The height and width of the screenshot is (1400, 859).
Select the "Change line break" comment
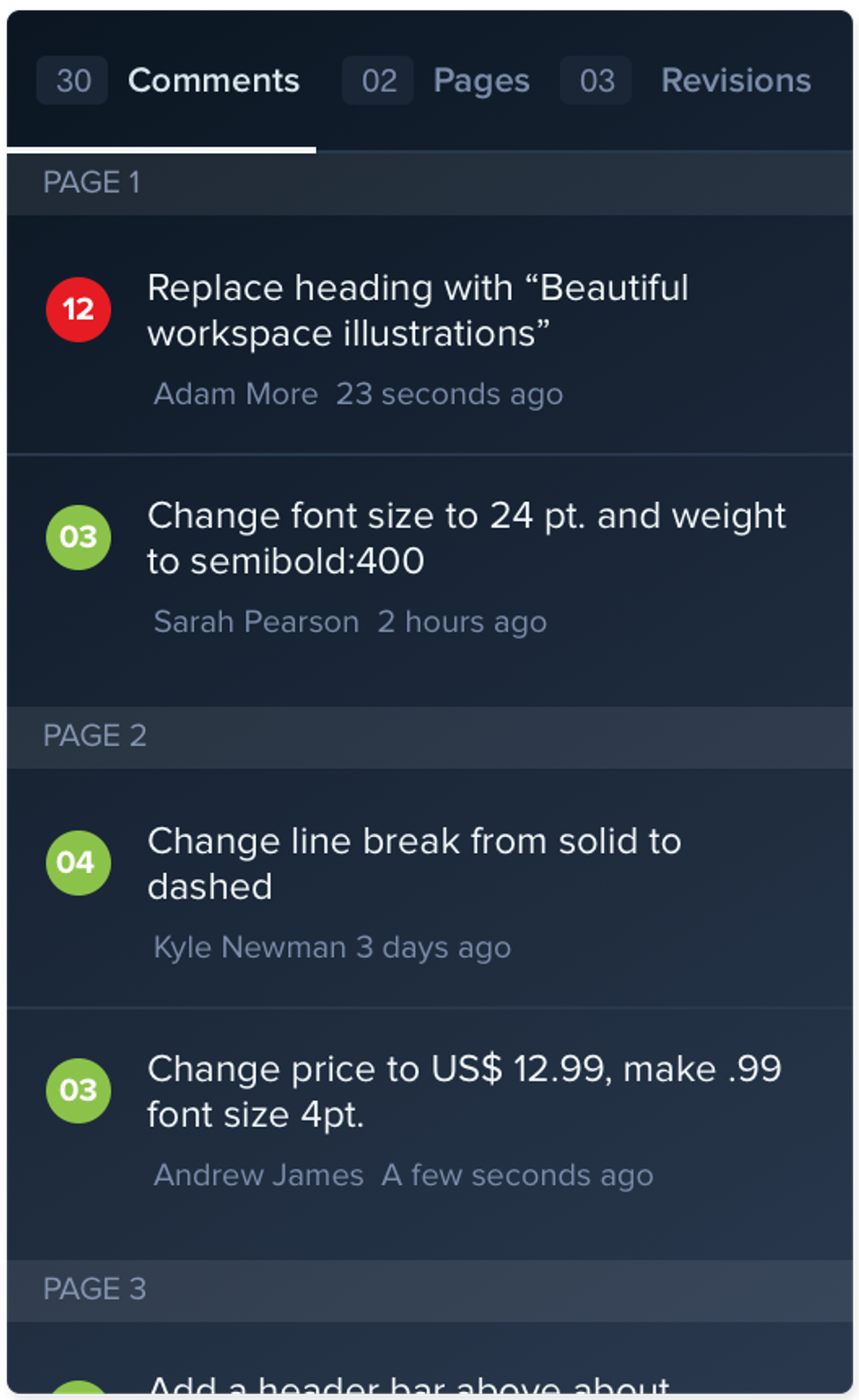pyautogui.click(x=414, y=864)
